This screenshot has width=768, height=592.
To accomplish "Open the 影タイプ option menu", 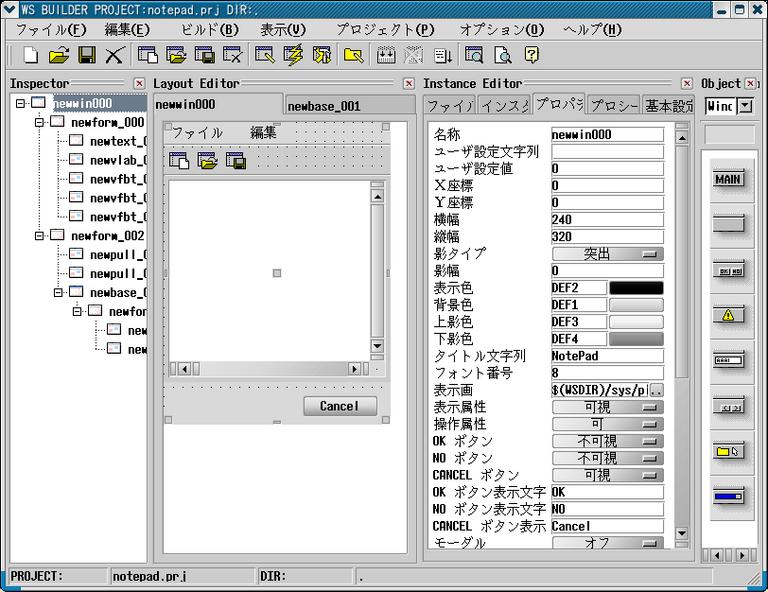I will click(608, 254).
